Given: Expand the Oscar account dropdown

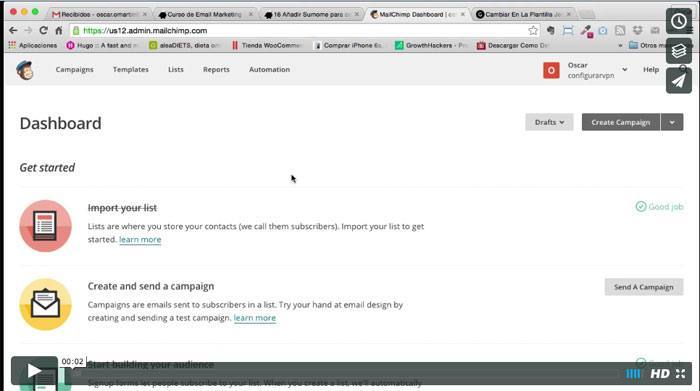Looking at the screenshot, I should pyautogui.click(x=625, y=70).
